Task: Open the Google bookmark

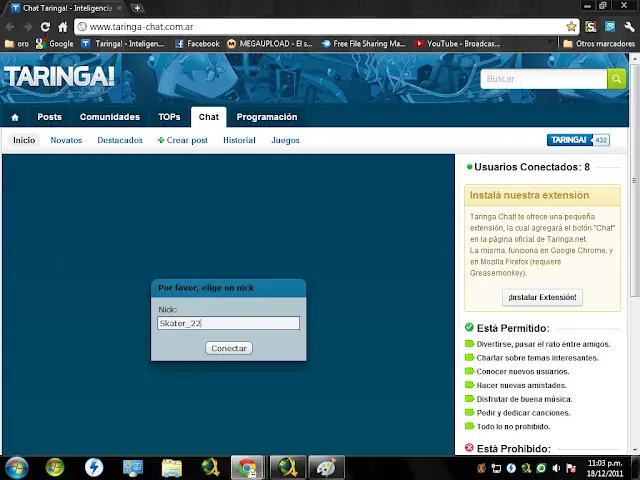Action: pos(55,44)
